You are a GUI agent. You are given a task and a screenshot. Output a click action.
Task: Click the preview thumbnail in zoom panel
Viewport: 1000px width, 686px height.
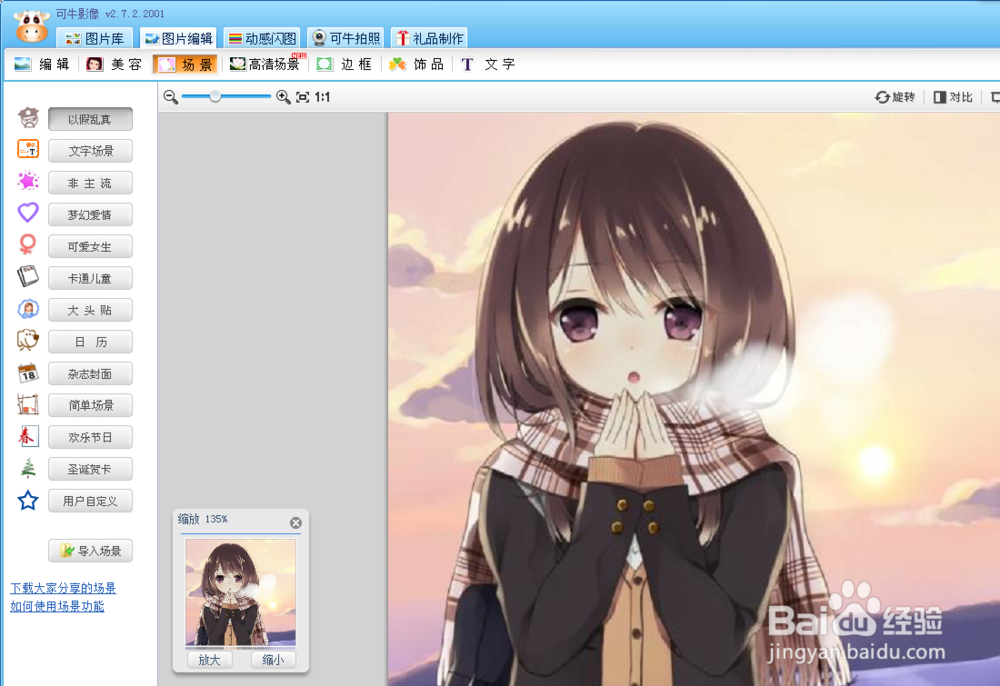coord(240,593)
